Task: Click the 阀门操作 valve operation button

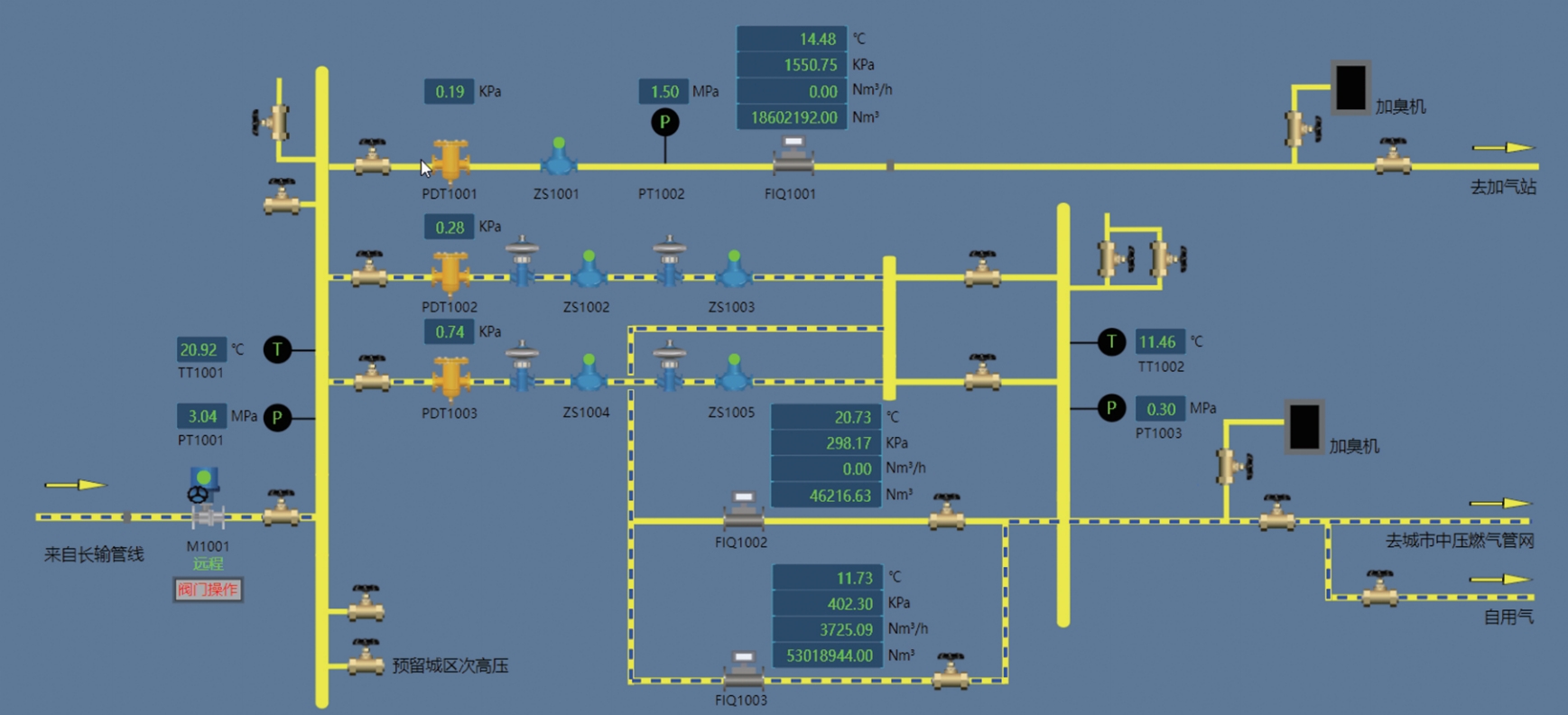Action: 208,590
